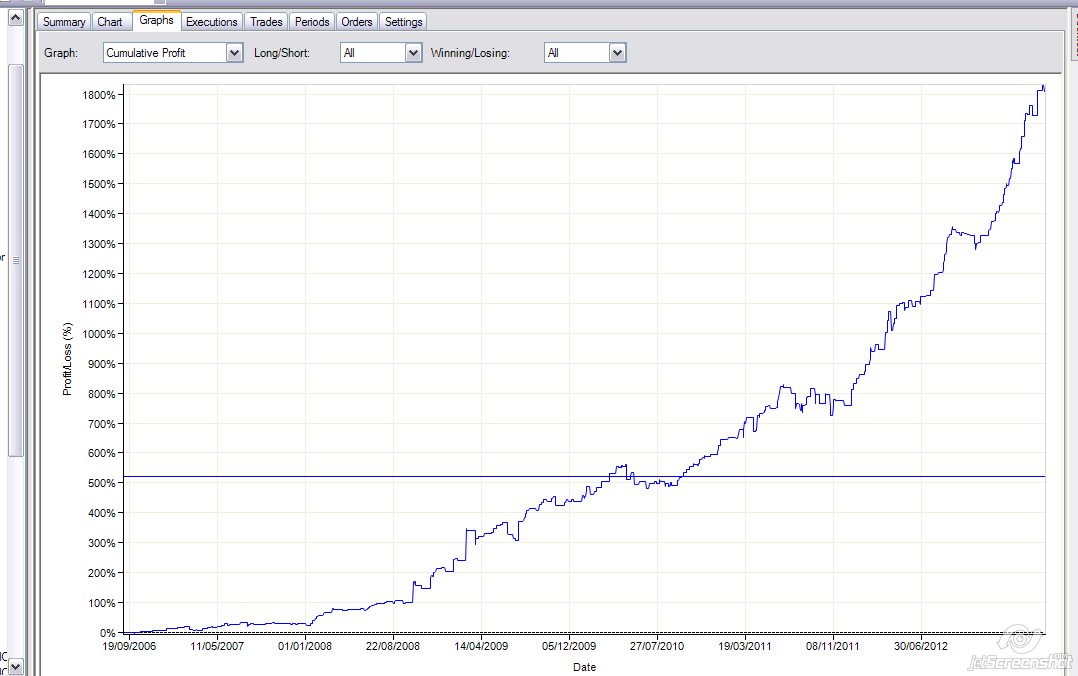This screenshot has width=1078, height=676.
Task: Open the Trades tab
Action: (x=266, y=21)
